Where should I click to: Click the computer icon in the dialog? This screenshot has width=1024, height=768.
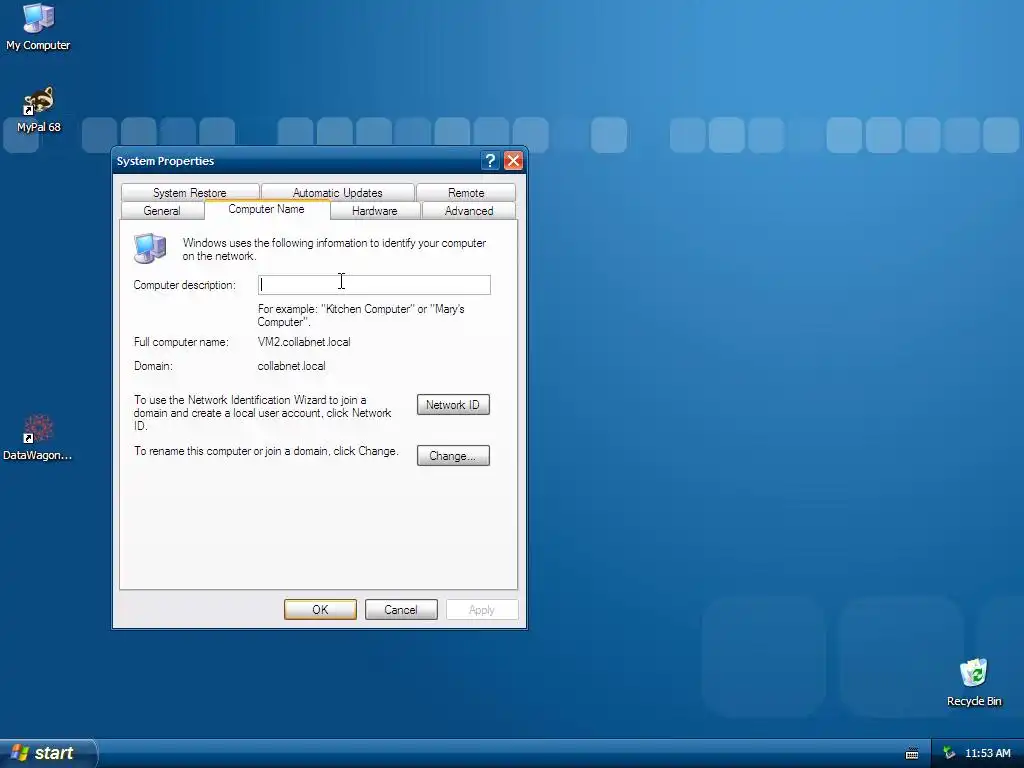150,248
